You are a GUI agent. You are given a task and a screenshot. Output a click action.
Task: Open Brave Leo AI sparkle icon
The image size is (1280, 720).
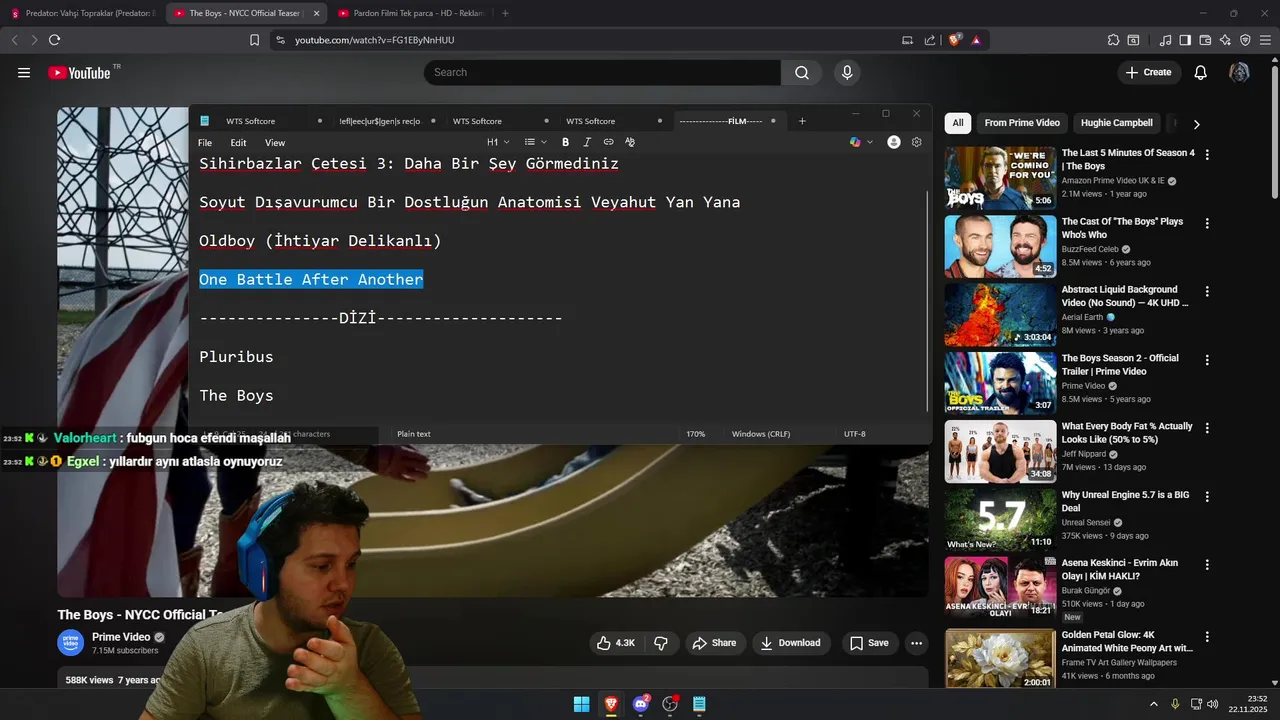(1225, 40)
